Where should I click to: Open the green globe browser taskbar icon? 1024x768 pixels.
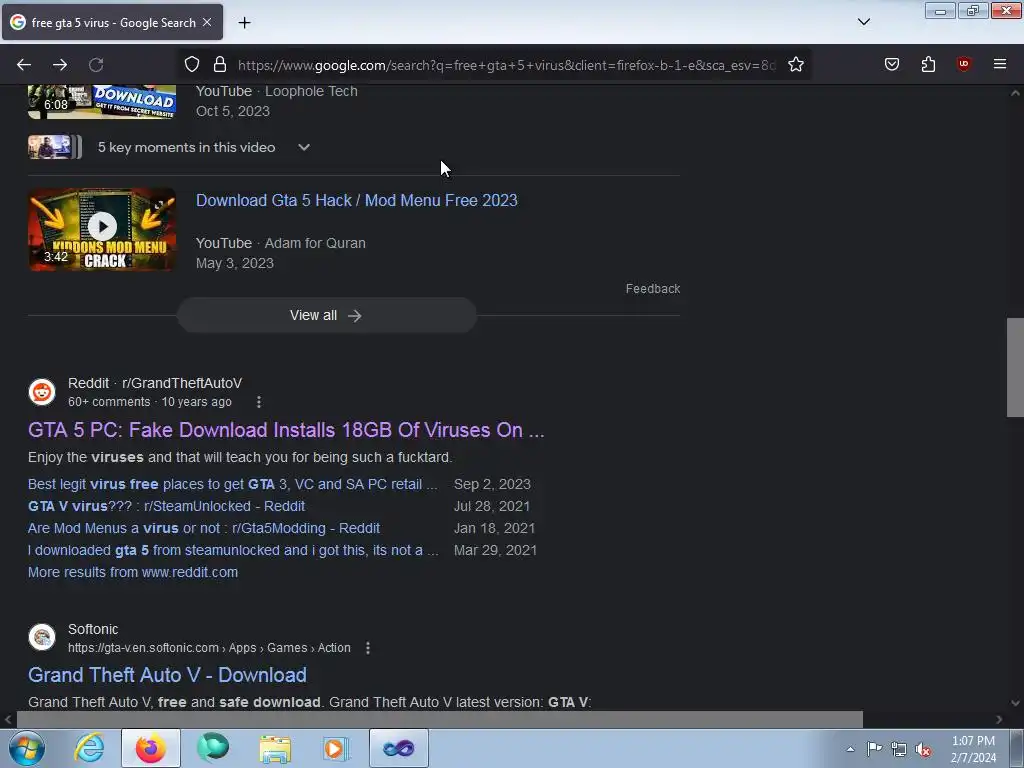click(x=213, y=748)
